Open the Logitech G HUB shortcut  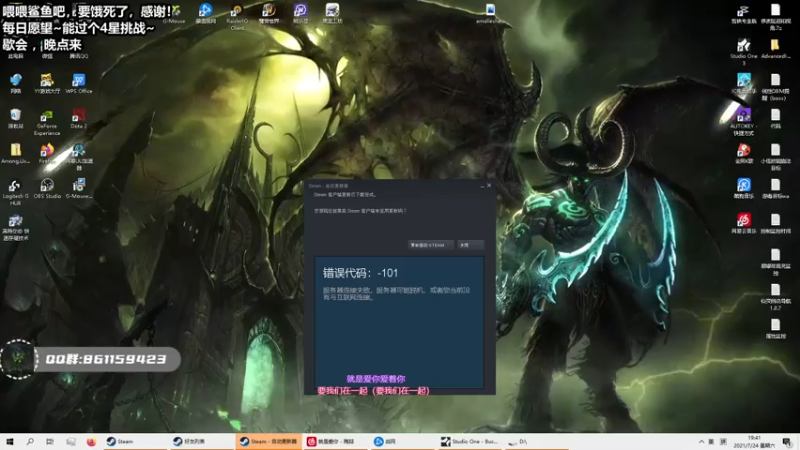(x=15, y=191)
